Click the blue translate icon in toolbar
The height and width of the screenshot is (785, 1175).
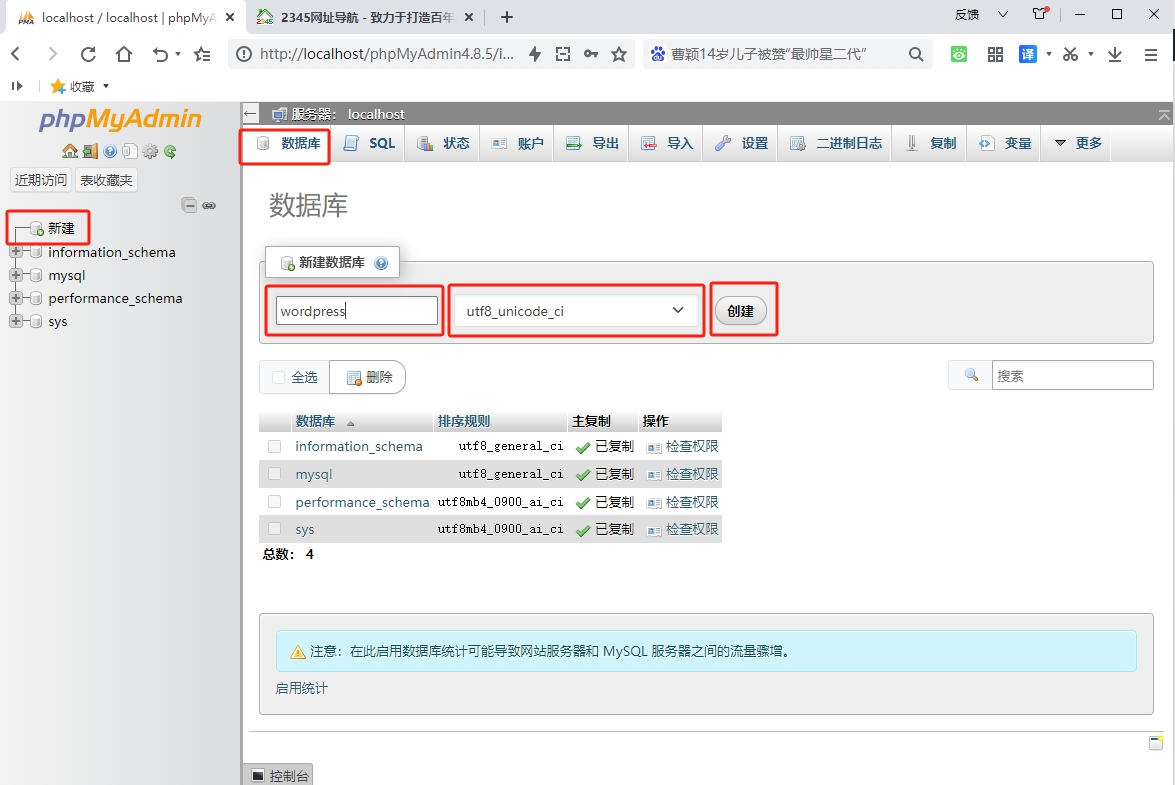click(1028, 54)
